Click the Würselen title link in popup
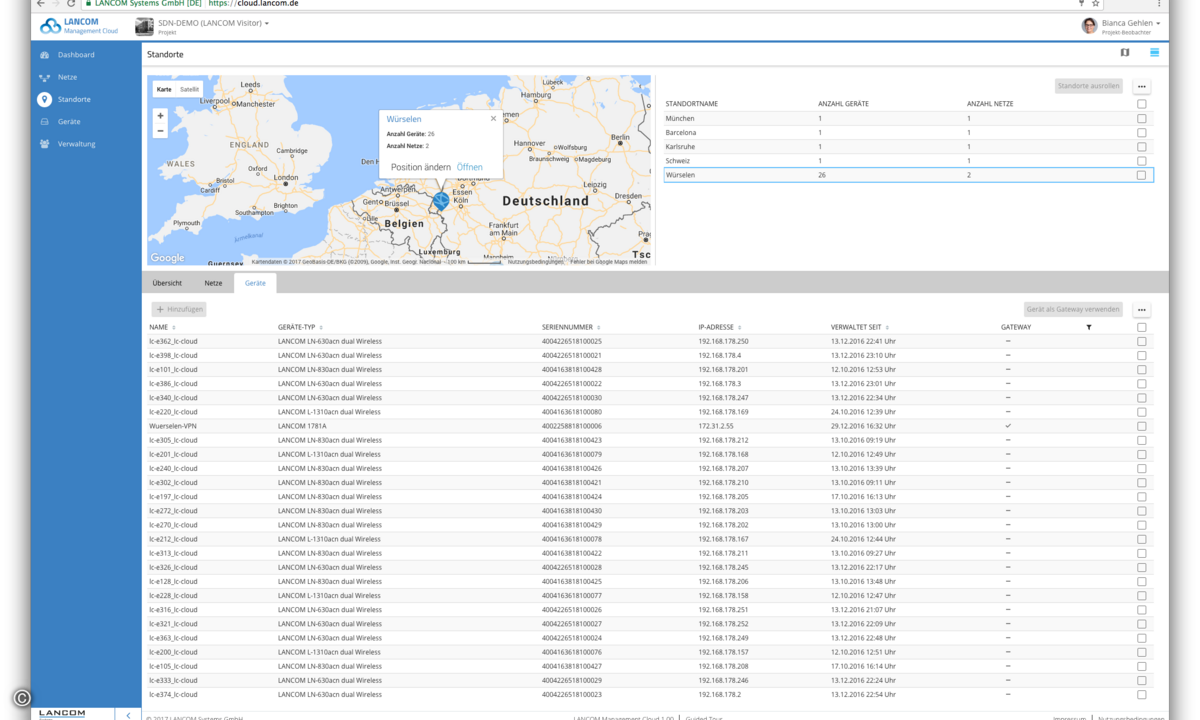 coord(404,119)
